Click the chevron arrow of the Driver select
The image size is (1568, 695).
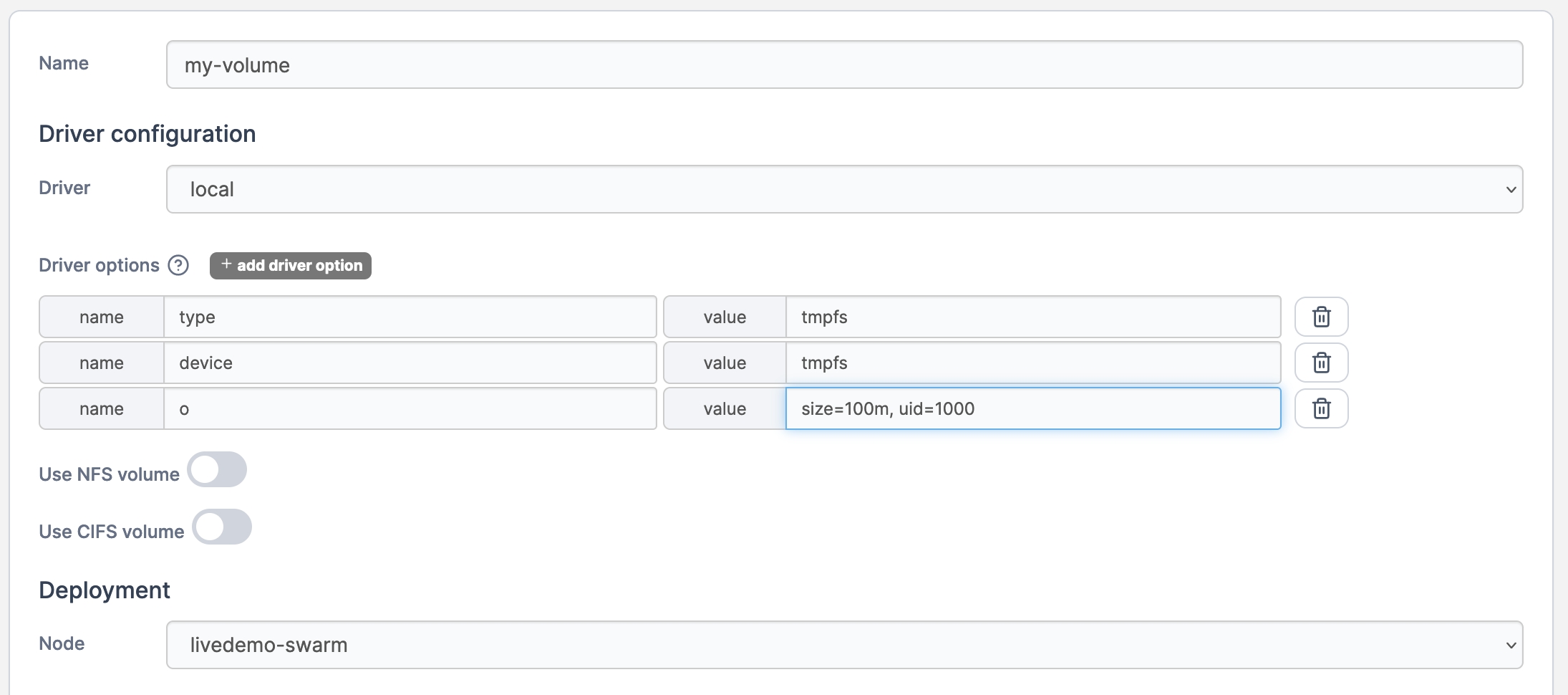point(1511,190)
